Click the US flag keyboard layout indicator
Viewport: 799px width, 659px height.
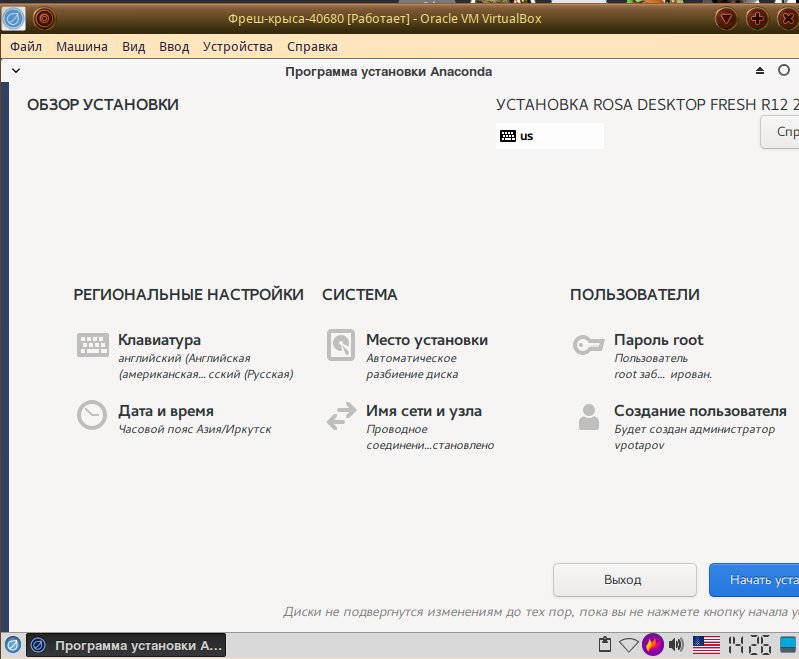706,645
